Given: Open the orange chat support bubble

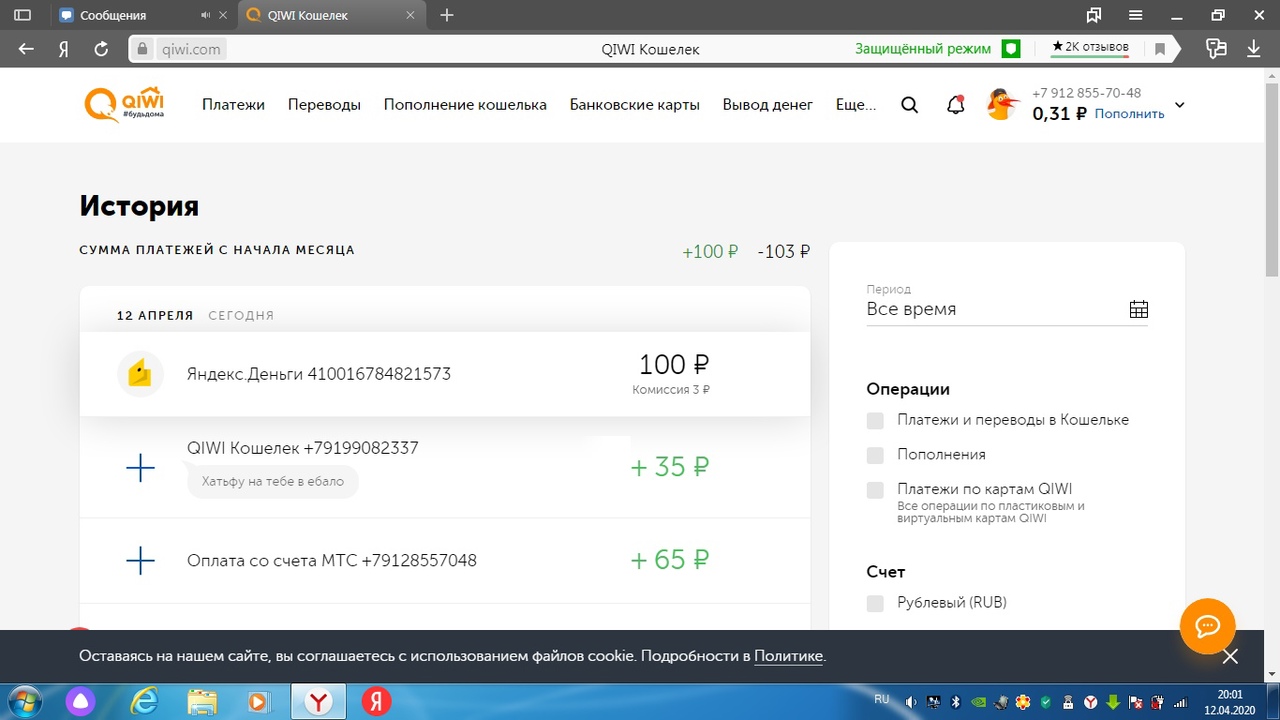Looking at the screenshot, I should [x=1207, y=626].
